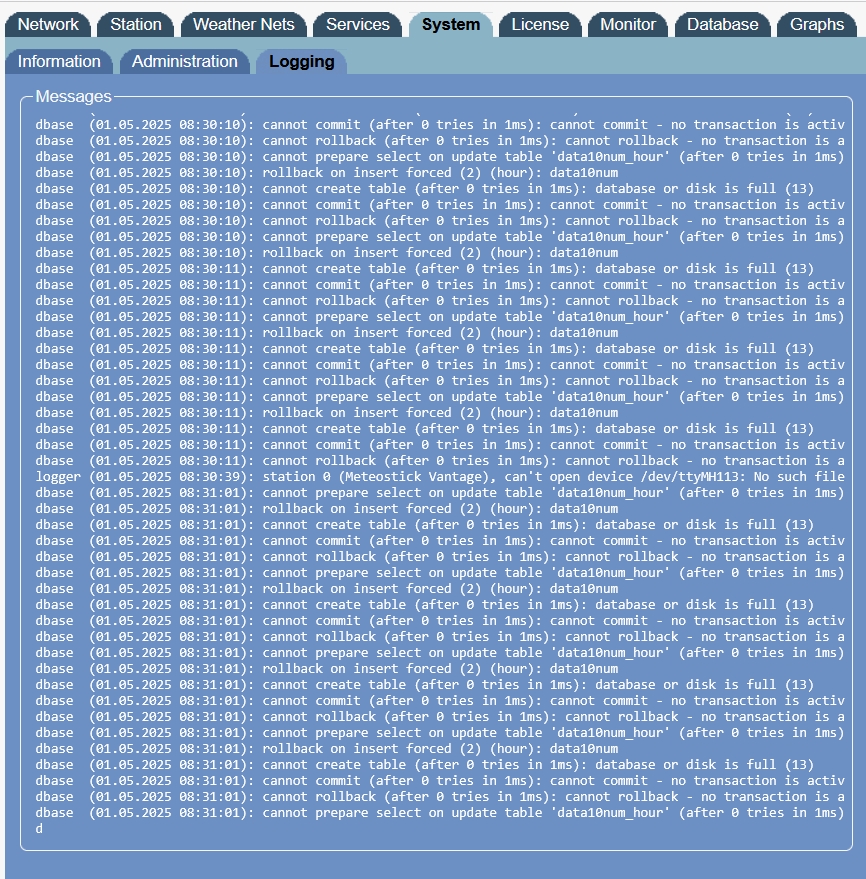Screen dimensions: 866x879
Task: Open the Database tab
Action: coord(723,25)
